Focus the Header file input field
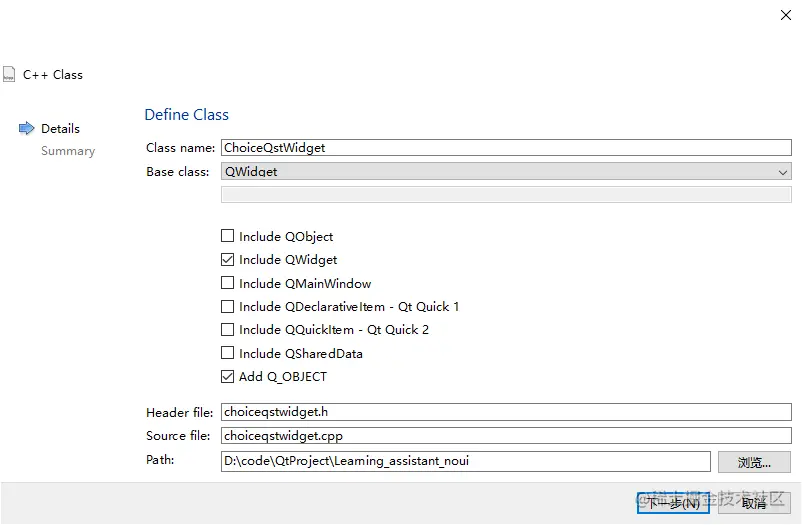Screen dimensions: 802x525 tap(506, 412)
